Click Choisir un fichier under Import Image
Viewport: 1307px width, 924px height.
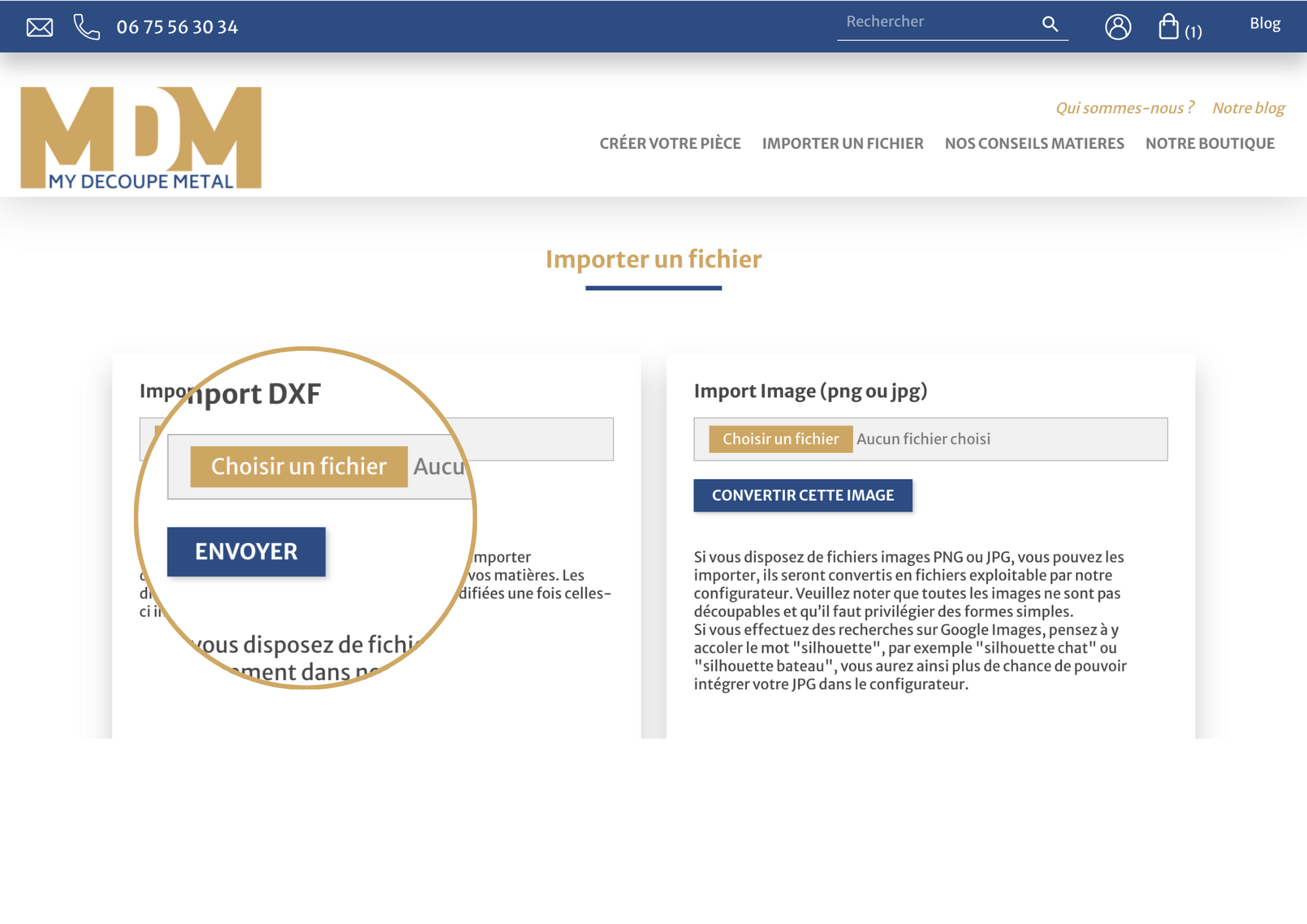tap(780, 439)
